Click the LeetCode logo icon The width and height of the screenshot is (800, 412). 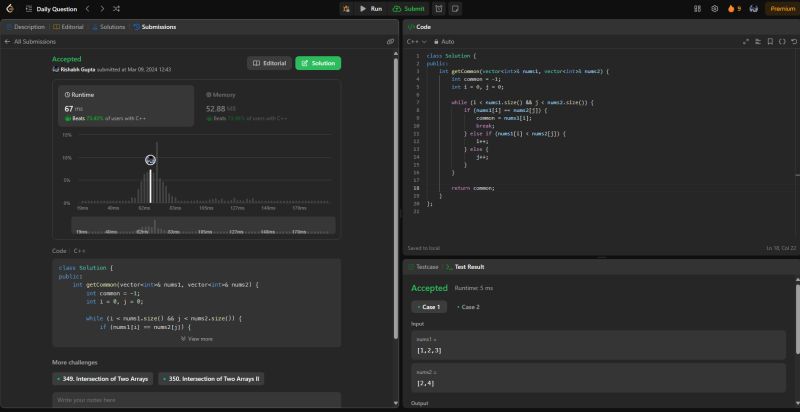(x=10, y=8)
